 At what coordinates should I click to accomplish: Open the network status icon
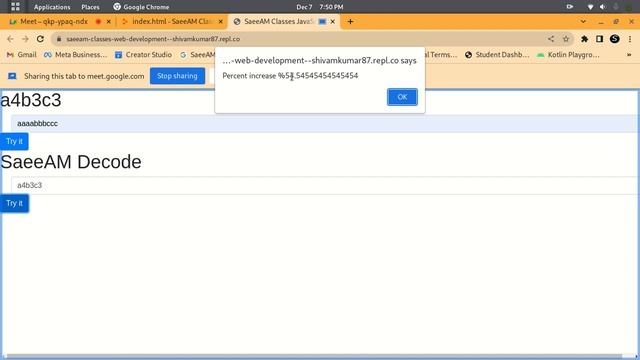coord(590,7)
